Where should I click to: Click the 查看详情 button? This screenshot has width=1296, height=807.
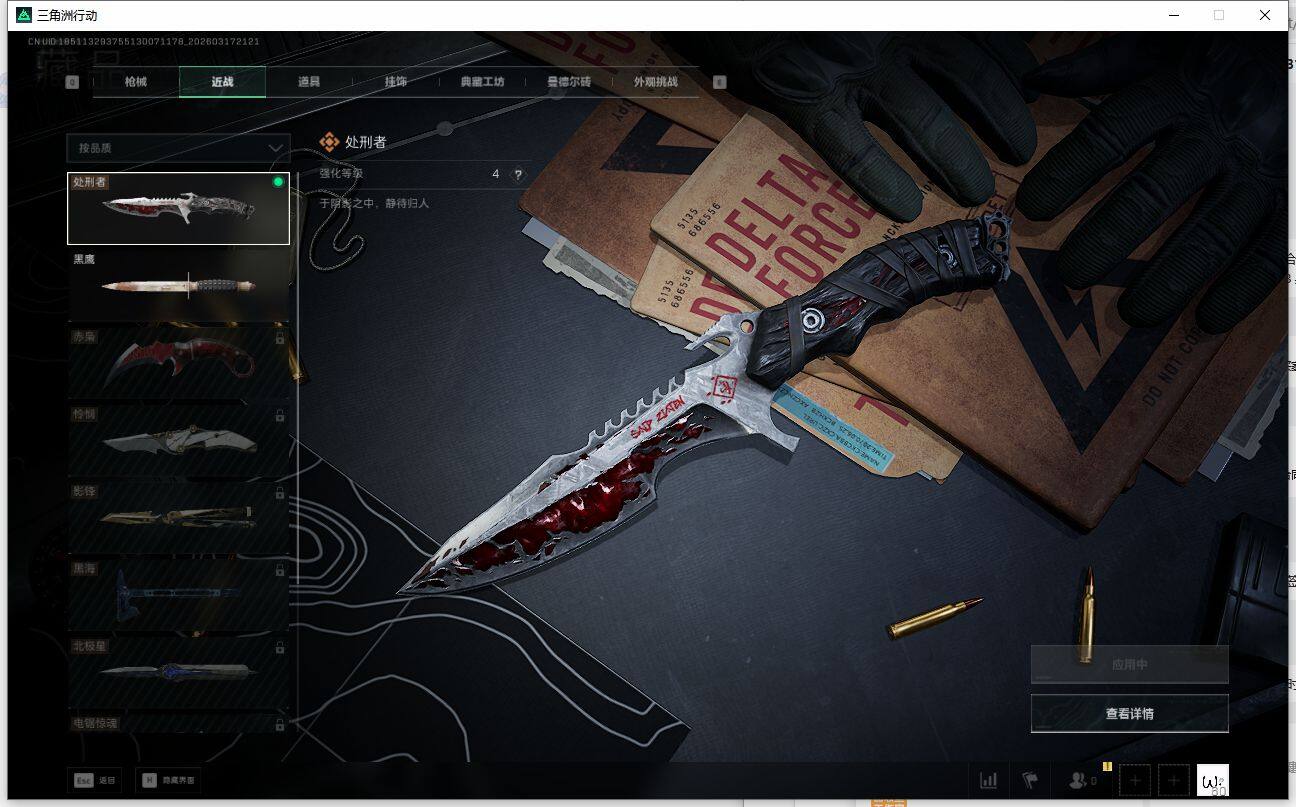1129,714
